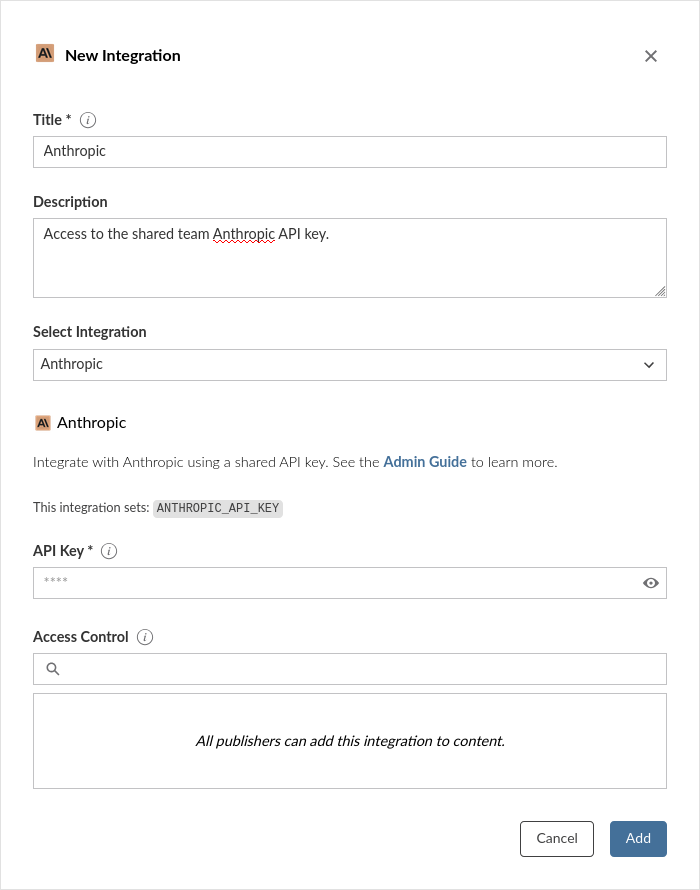Close the New Integration dialog
This screenshot has width=700, height=890.
(651, 56)
